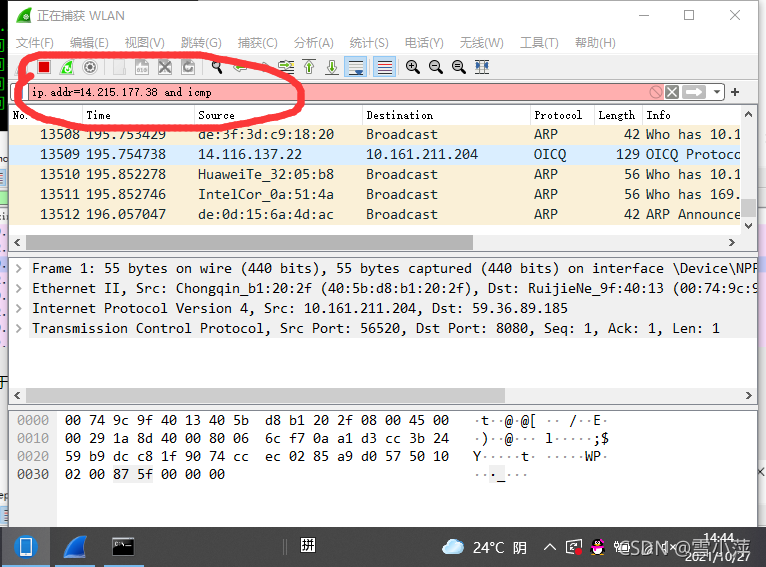Expand the Ethernet II details
This screenshot has width=766, height=567.
coord(19,288)
